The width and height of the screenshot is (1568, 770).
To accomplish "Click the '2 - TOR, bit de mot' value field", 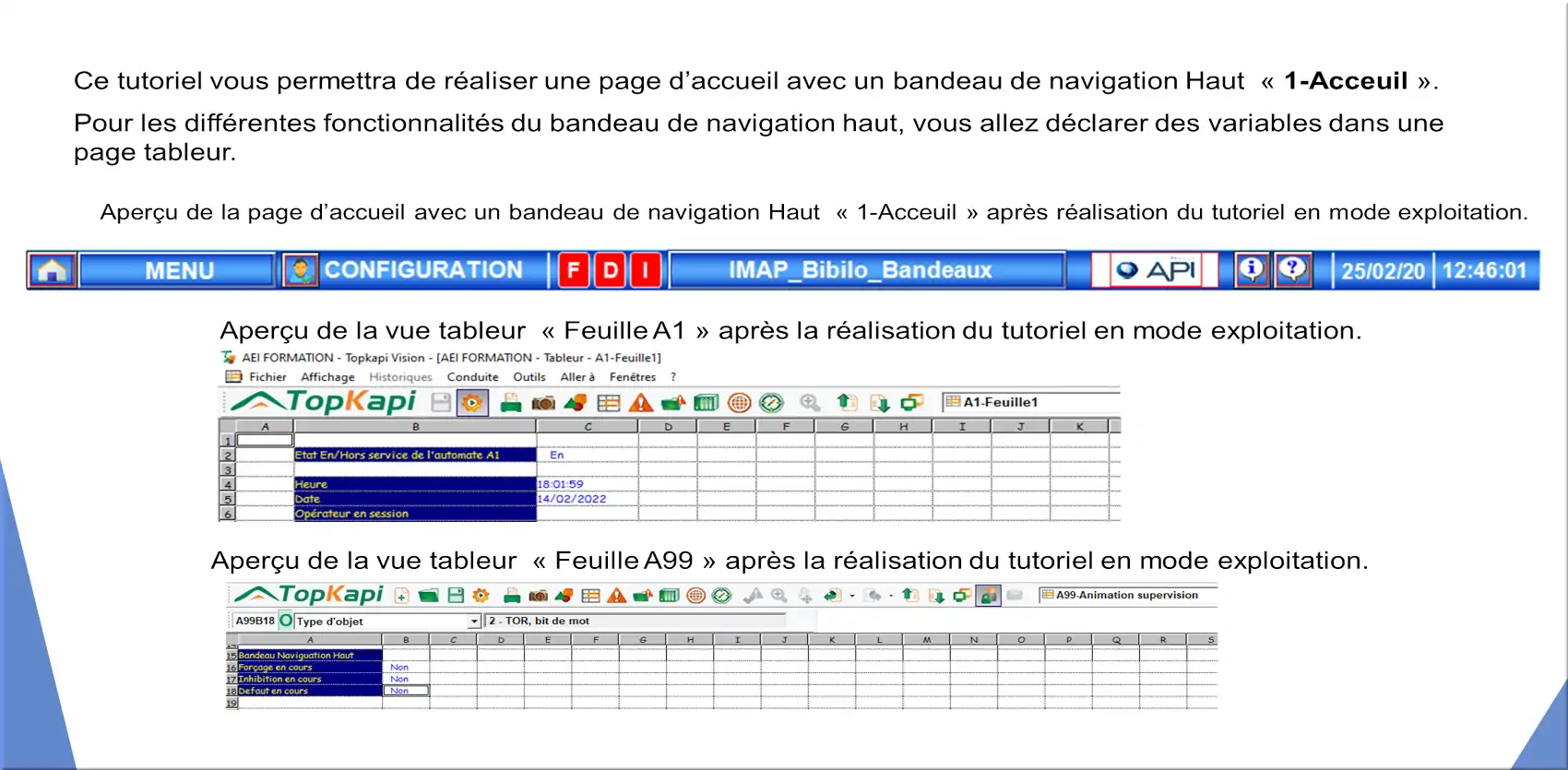I will (635, 621).
